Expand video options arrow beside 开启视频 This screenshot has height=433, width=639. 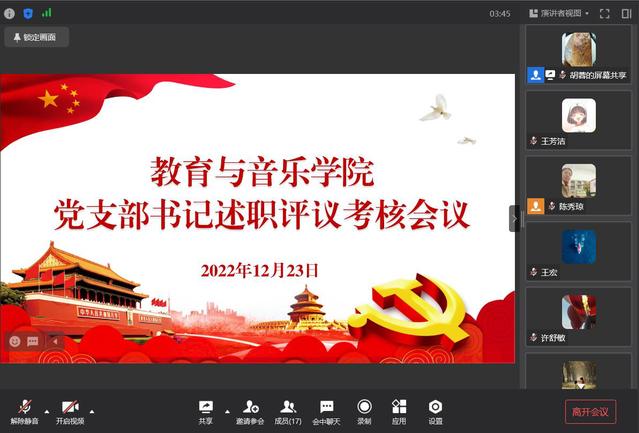pos(92,412)
